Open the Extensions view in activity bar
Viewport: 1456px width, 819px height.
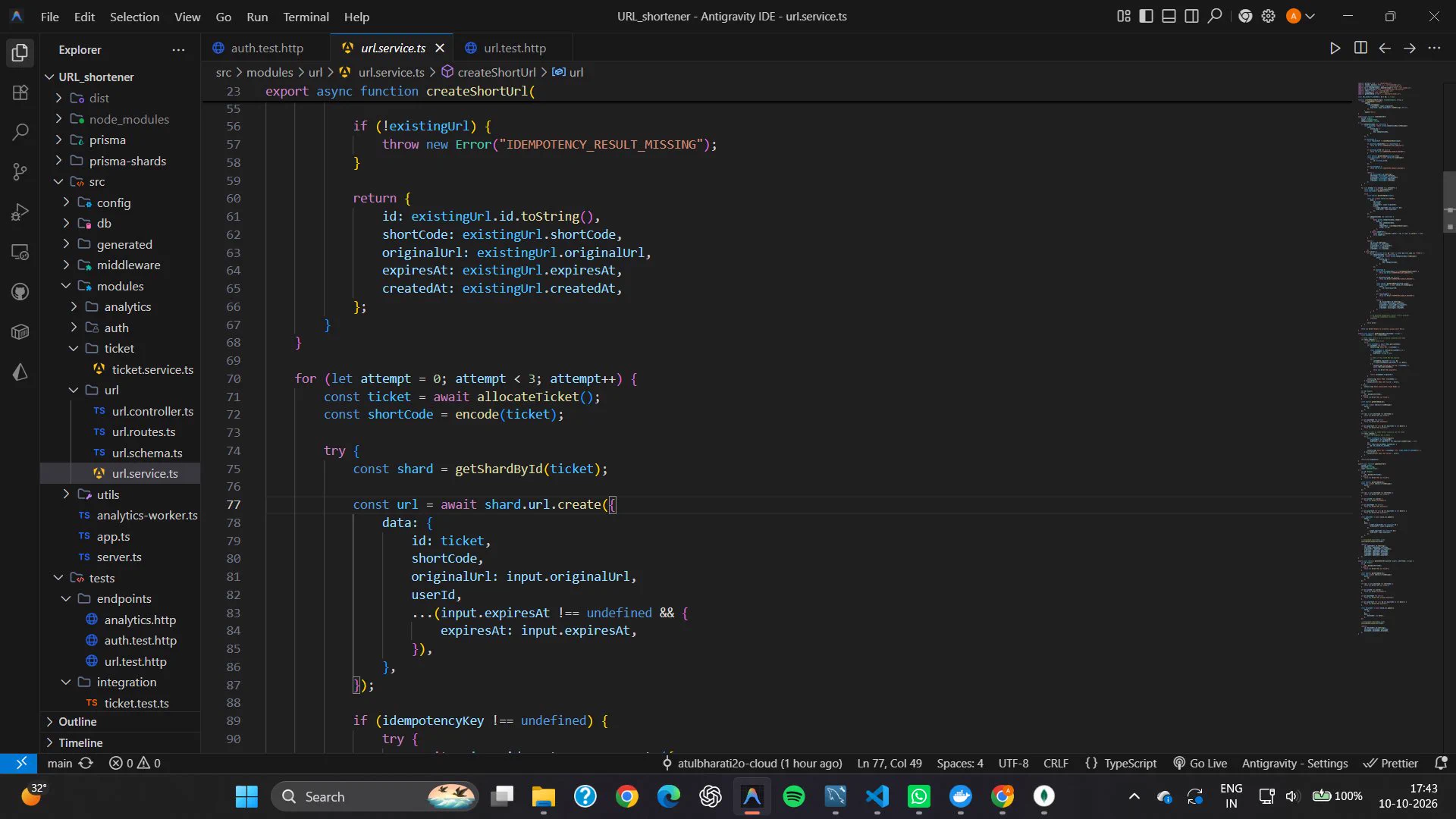tap(20, 93)
